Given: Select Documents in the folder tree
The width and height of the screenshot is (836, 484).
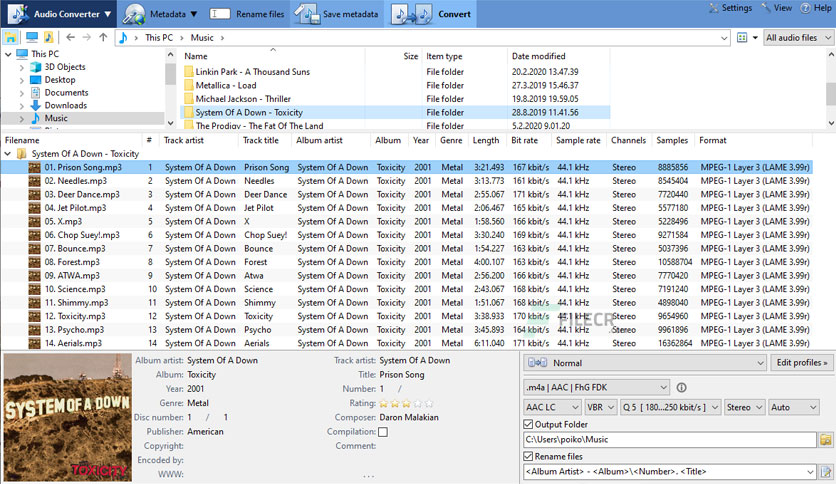Looking at the screenshot, I should (x=66, y=92).
